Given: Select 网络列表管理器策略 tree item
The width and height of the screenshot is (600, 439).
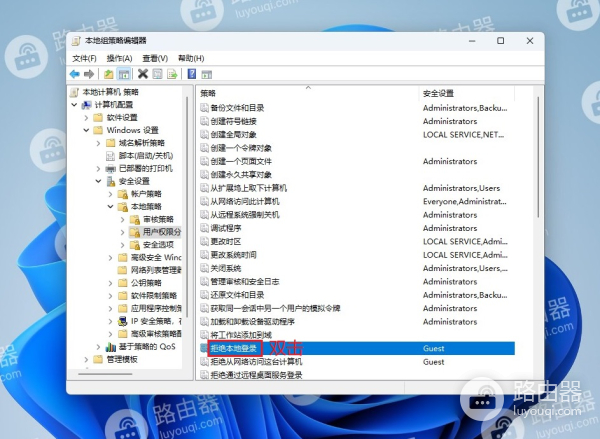Looking at the screenshot, I should click(156, 270).
